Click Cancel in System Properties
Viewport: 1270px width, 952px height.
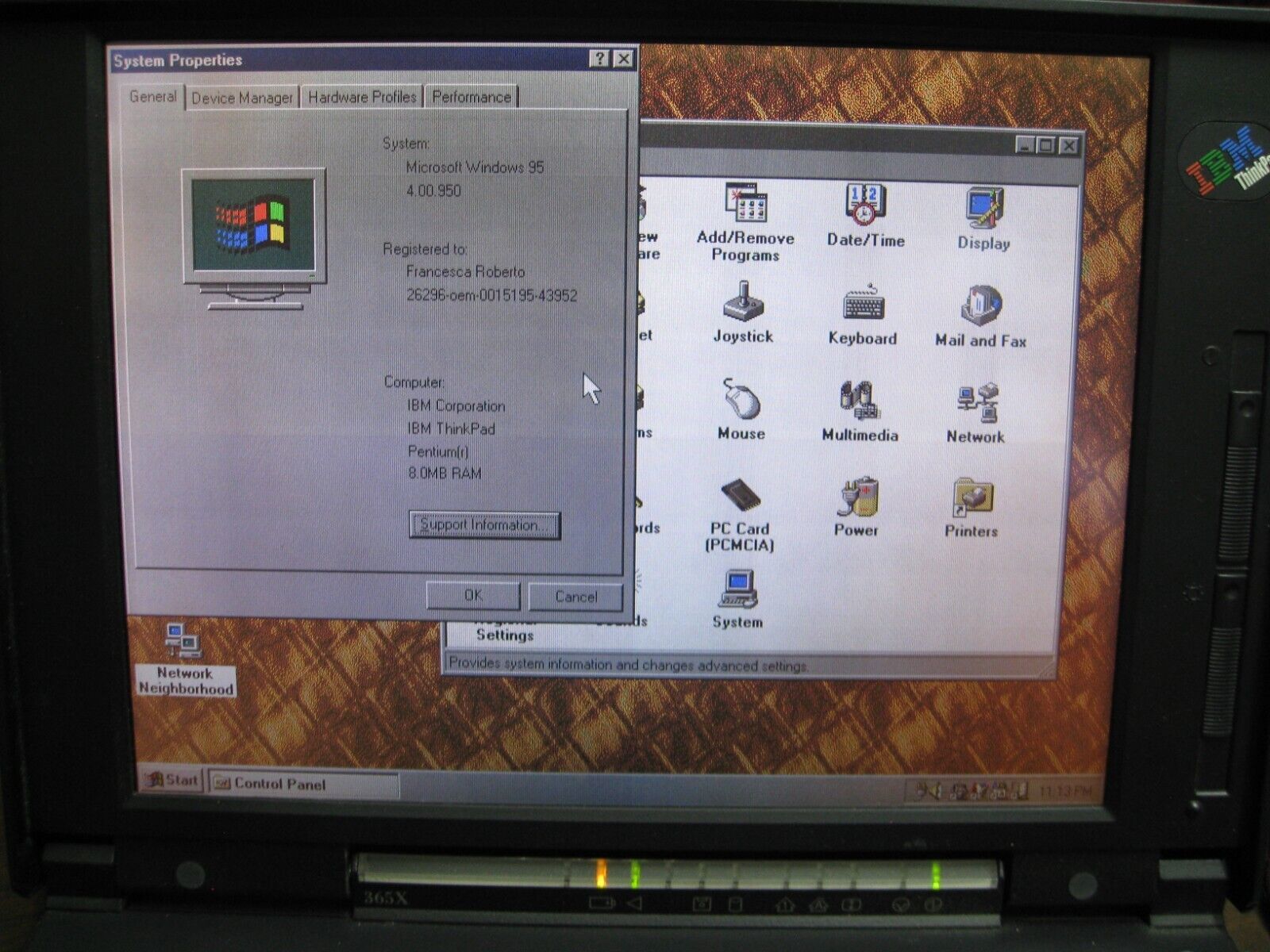(x=575, y=597)
